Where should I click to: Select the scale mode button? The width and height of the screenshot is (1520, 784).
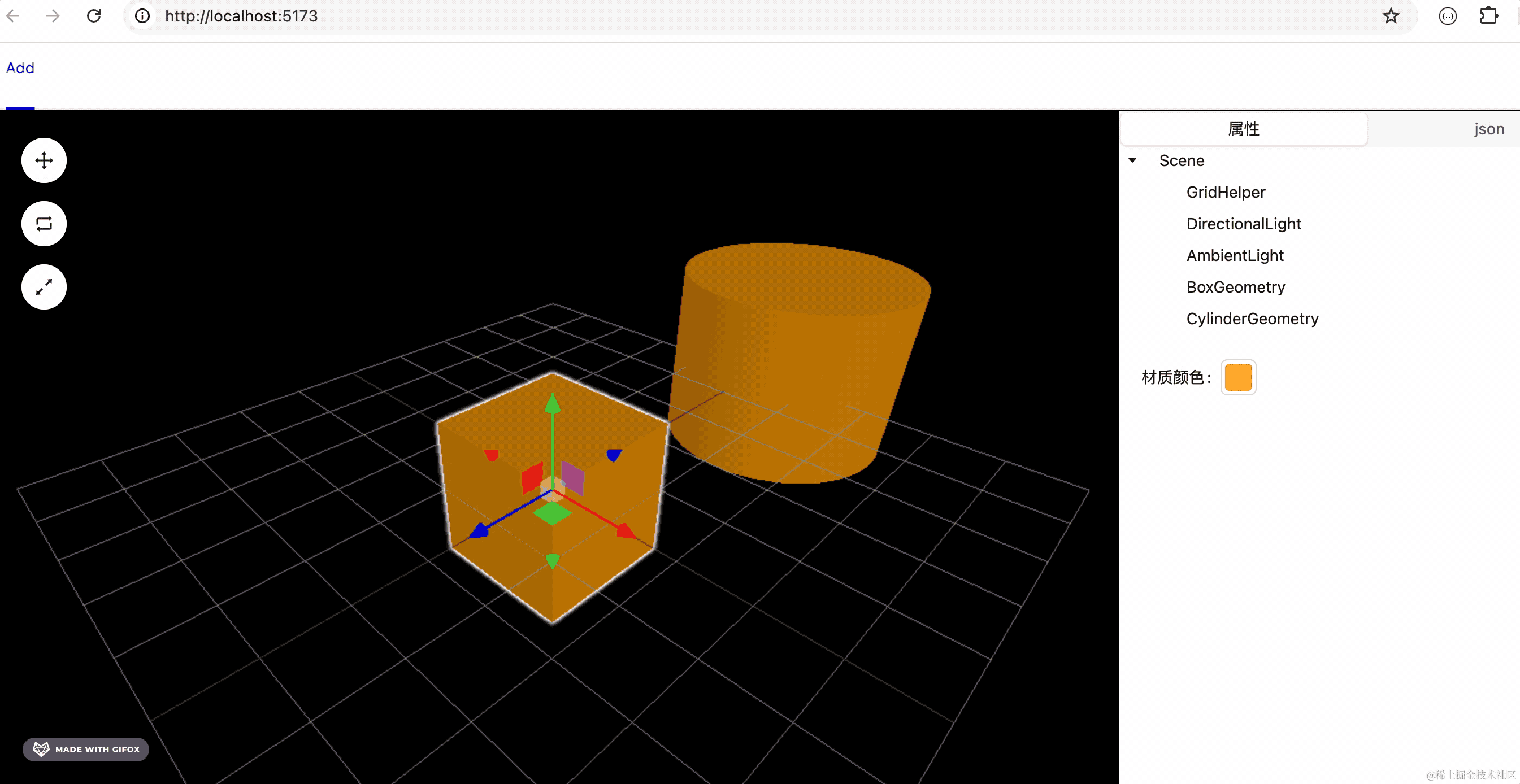point(44,288)
